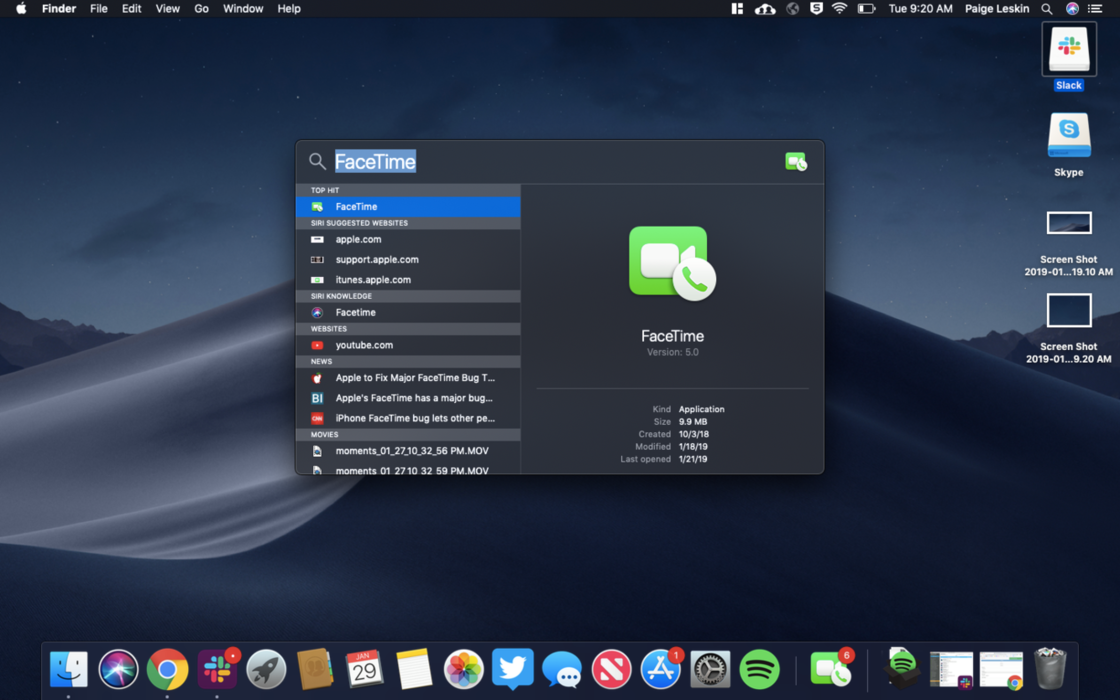Click the Spotlight magnifier in menu bar
The image size is (1120, 700).
click(1046, 9)
